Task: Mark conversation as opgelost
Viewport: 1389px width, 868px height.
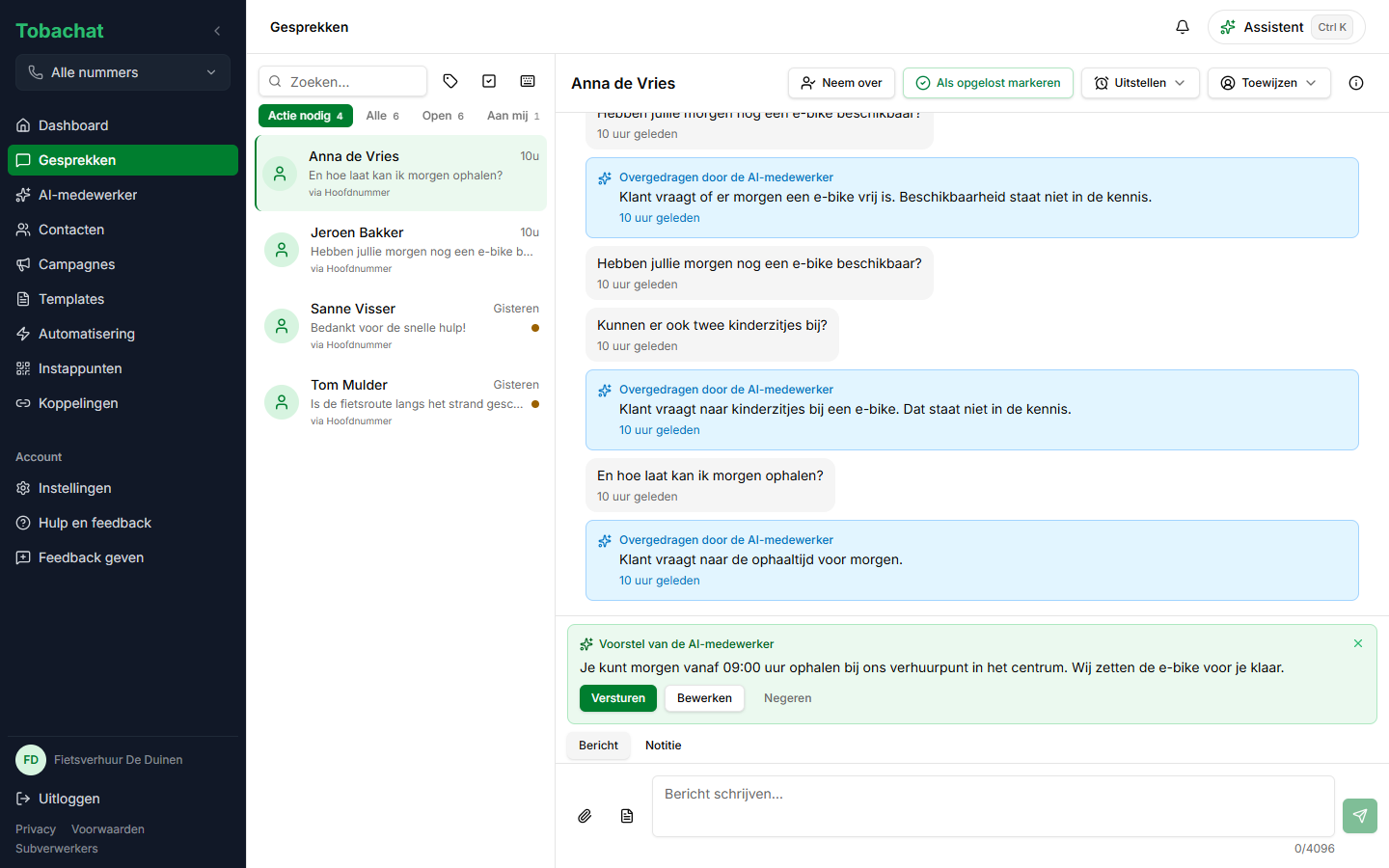Action: [x=988, y=83]
